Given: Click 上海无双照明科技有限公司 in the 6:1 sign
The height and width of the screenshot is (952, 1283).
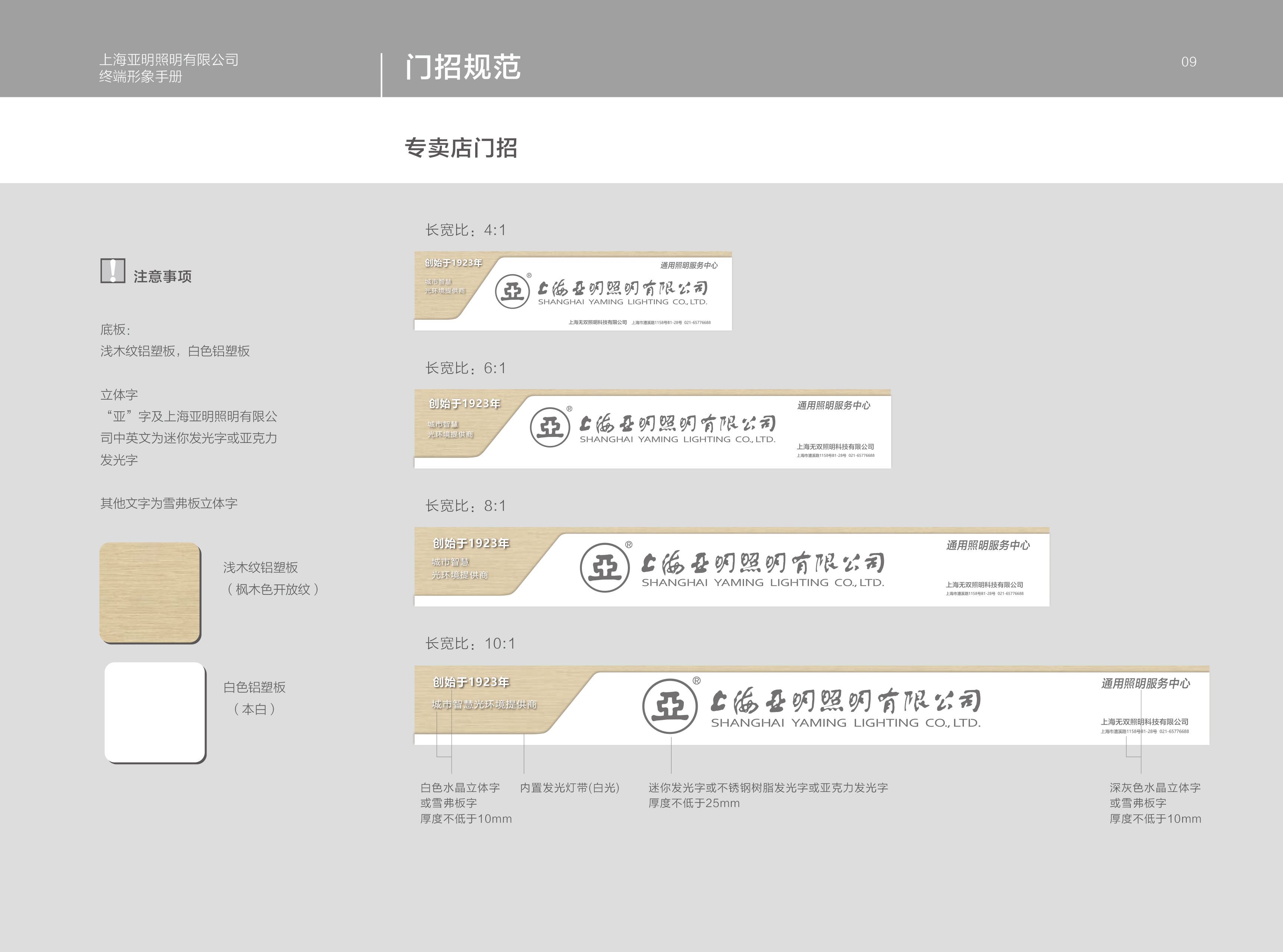Looking at the screenshot, I should tap(835, 447).
